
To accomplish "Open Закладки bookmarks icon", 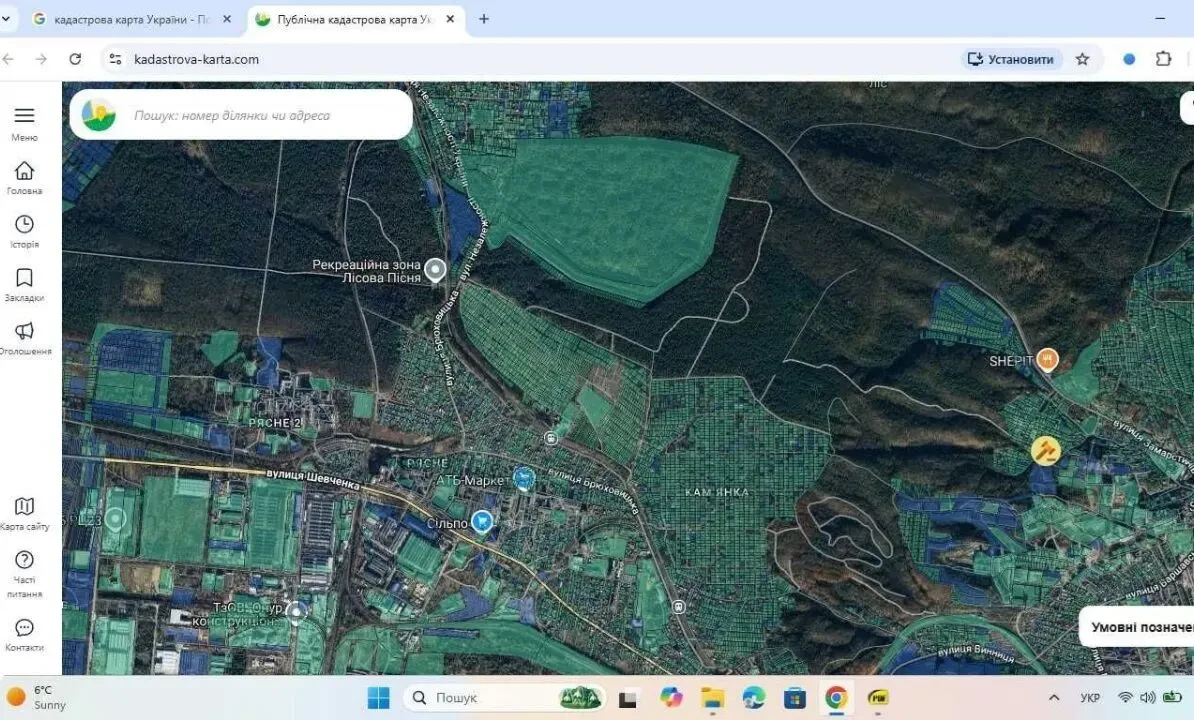I will [x=24, y=278].
